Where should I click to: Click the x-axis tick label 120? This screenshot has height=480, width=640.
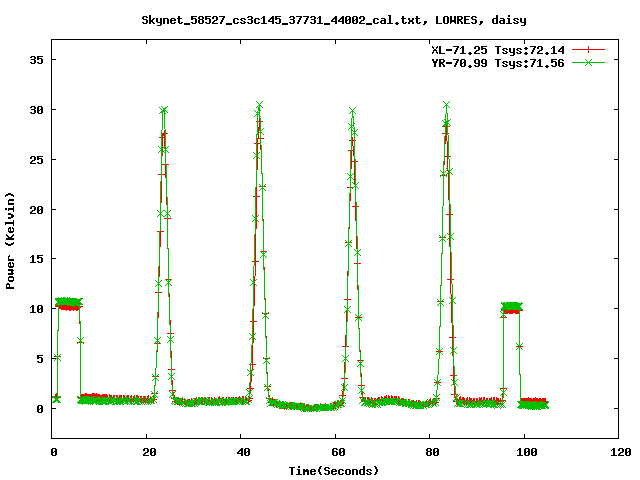621,452
